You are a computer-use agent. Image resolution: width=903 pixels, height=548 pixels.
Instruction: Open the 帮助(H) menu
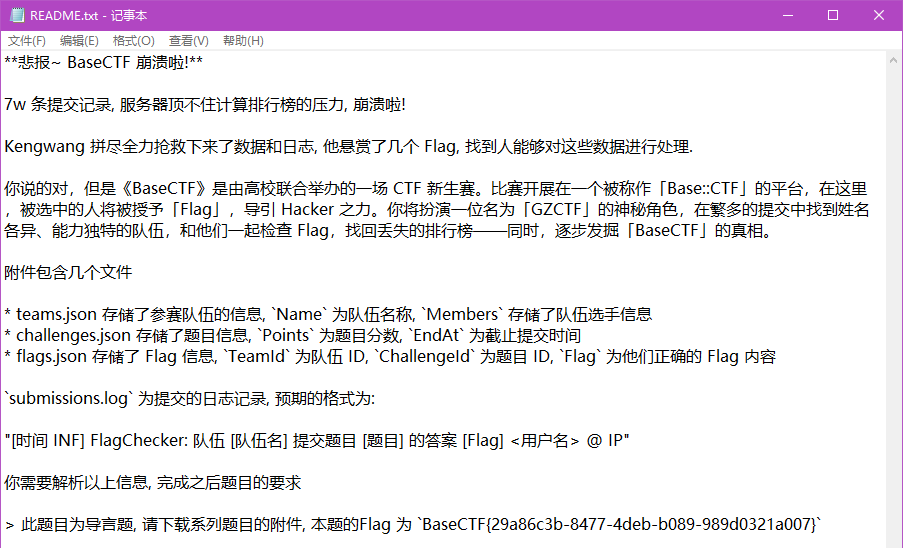[x=243, y=41]
